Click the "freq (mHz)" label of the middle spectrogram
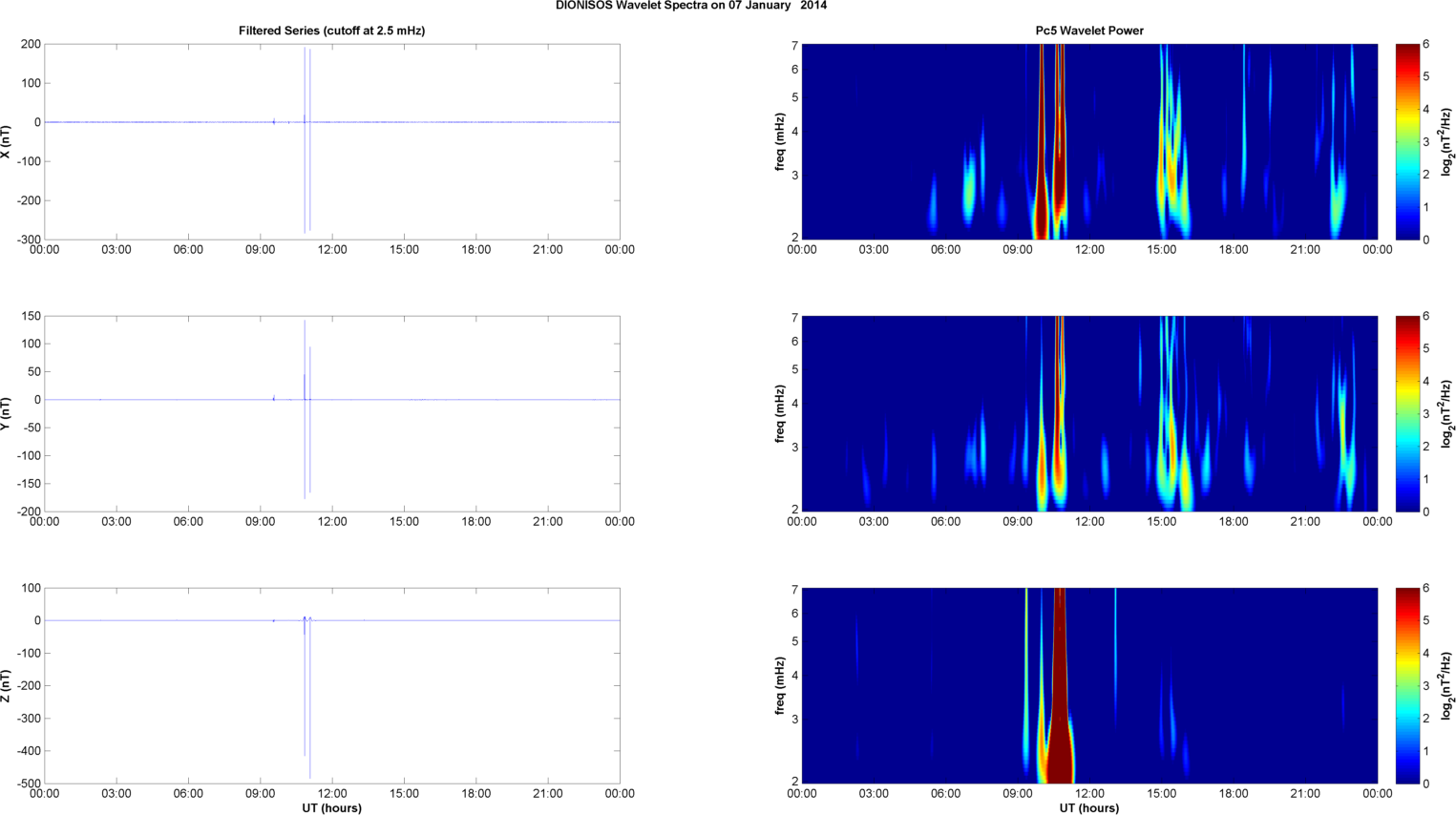This screenshot has width=1456, height=815. pos(780,414)
